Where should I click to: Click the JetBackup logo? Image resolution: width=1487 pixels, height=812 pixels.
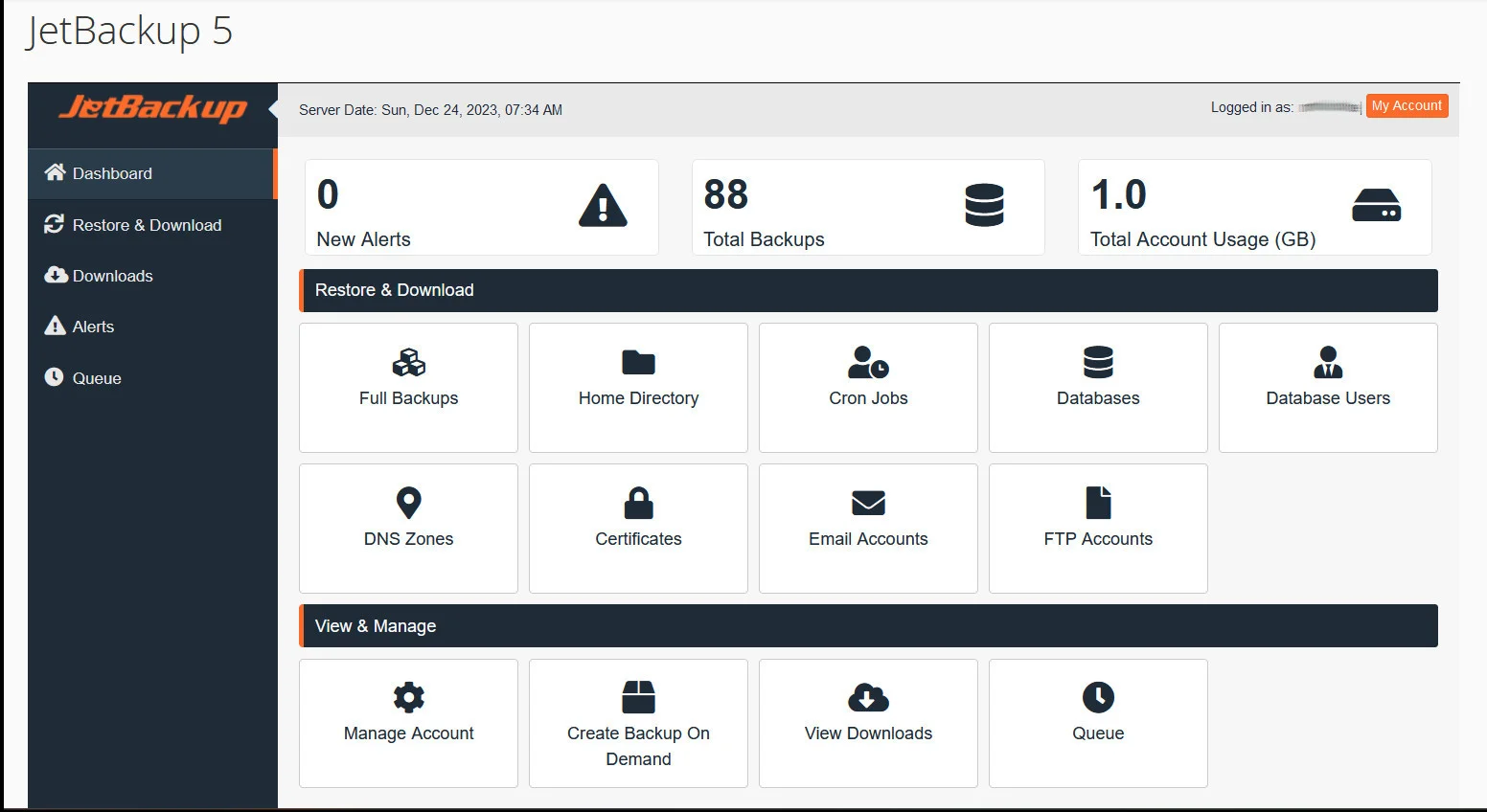pos(153,107)
